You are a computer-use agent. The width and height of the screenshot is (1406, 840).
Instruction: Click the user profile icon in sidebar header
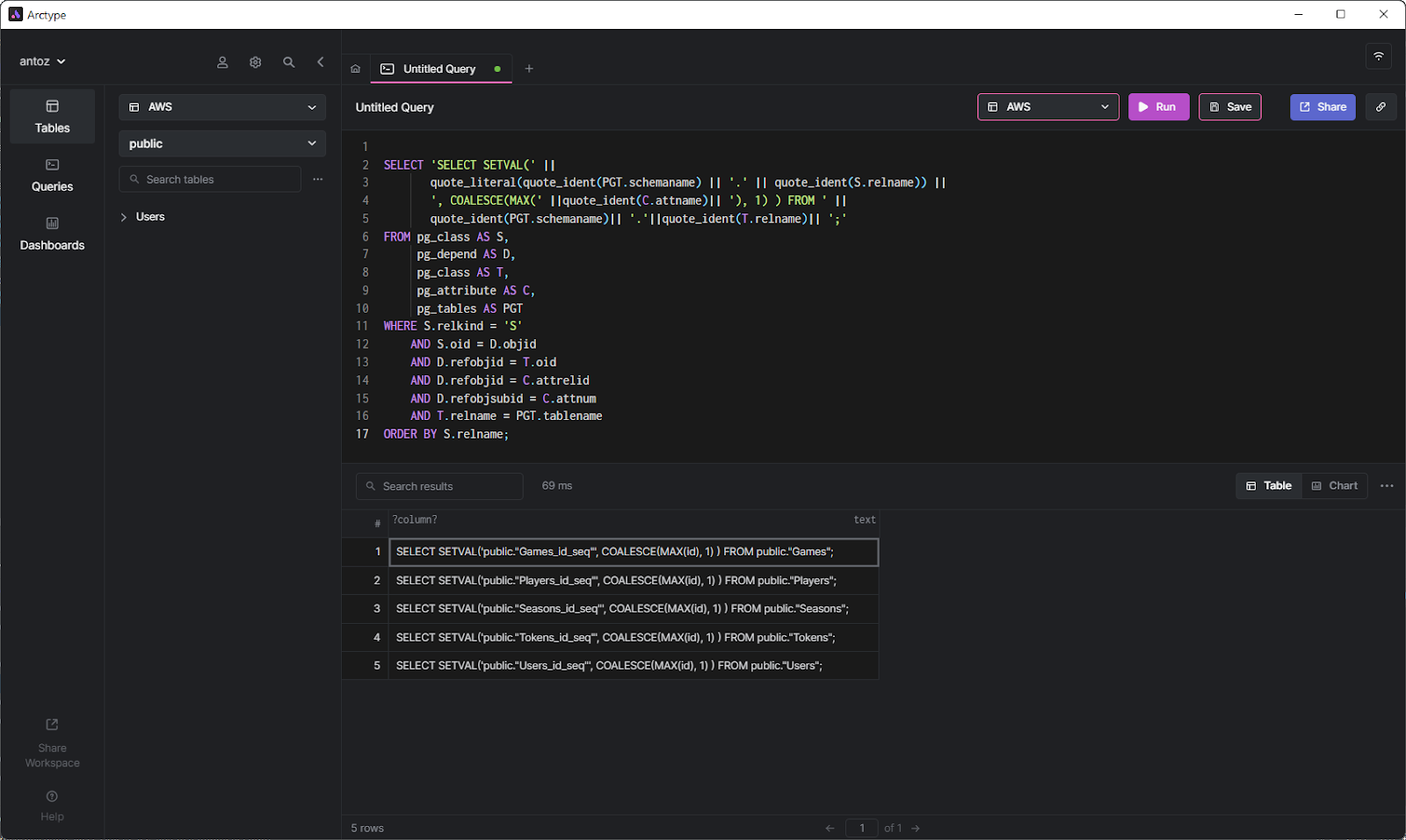coord(222,62)
